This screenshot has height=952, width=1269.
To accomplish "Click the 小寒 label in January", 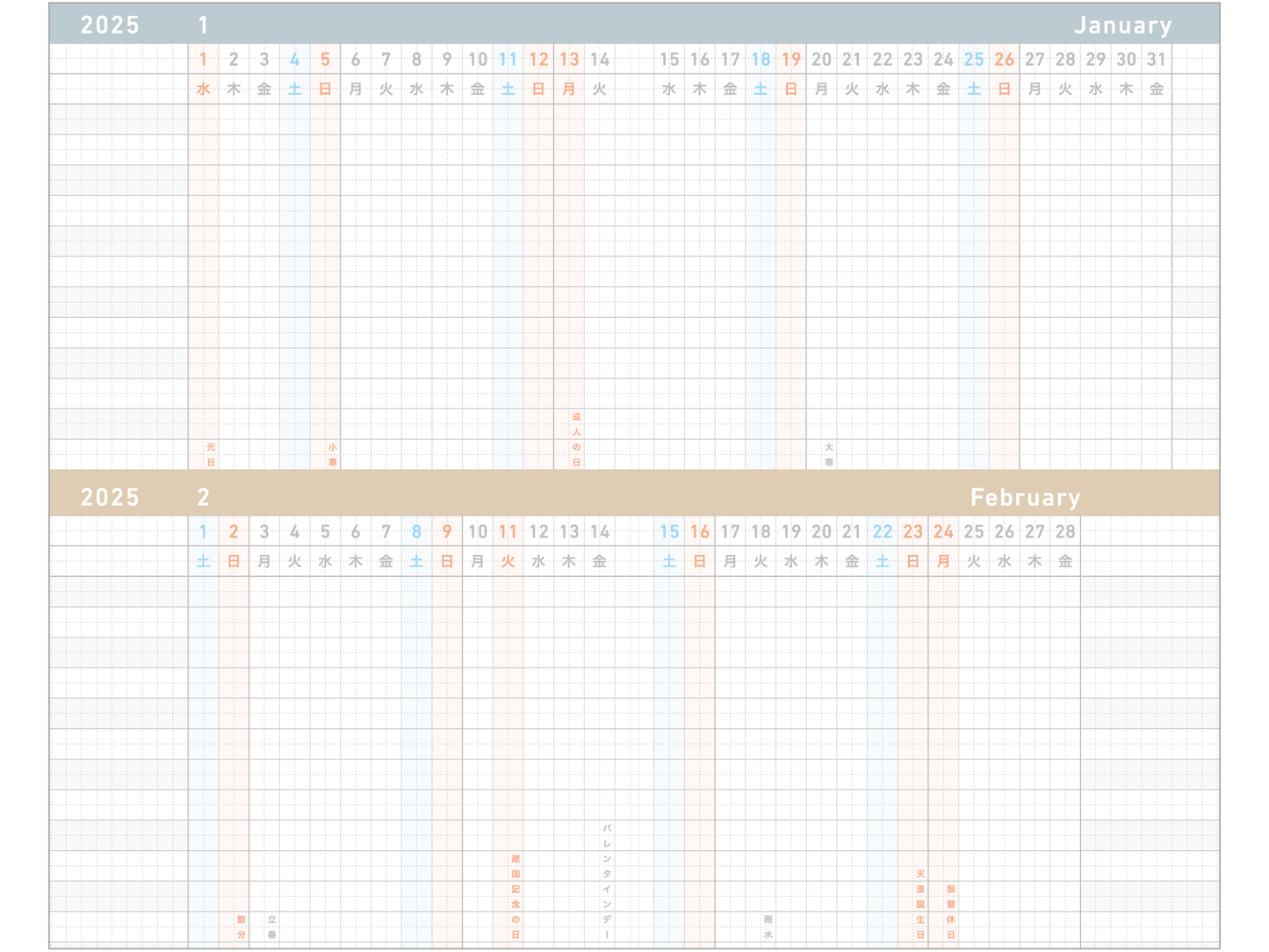I will pos(333,455).
